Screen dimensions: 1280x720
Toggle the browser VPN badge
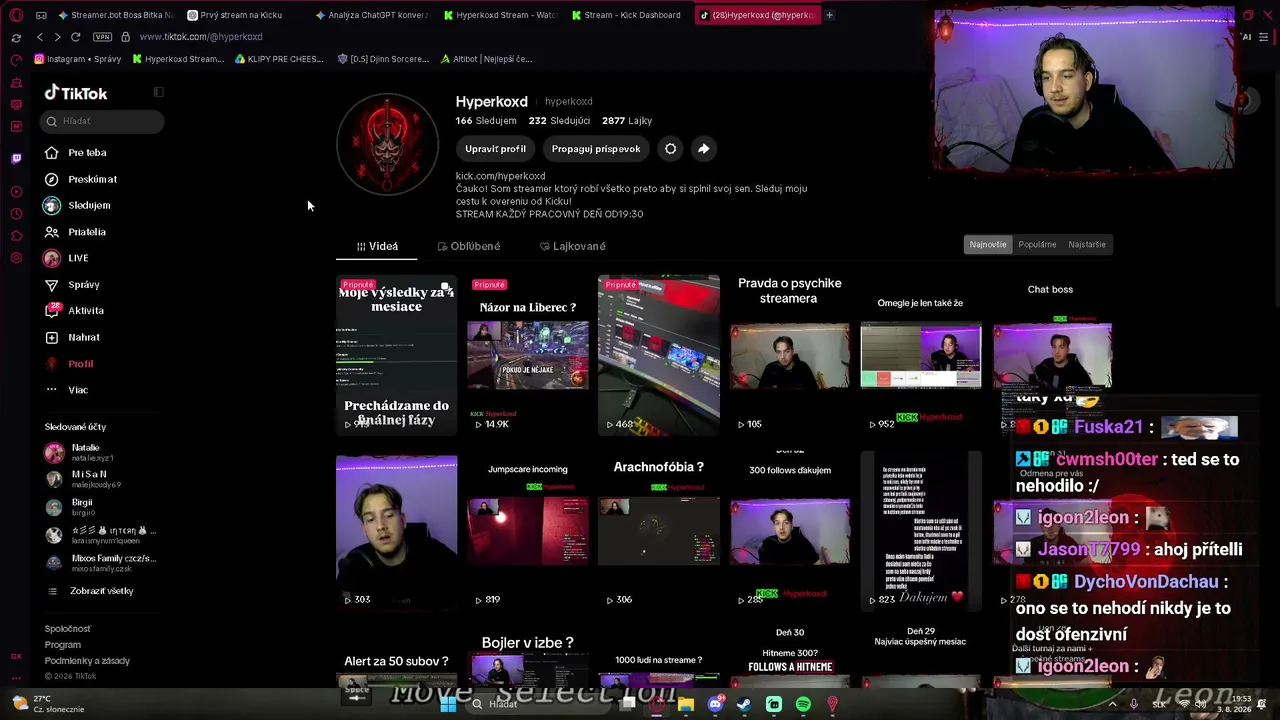point(102,37)
